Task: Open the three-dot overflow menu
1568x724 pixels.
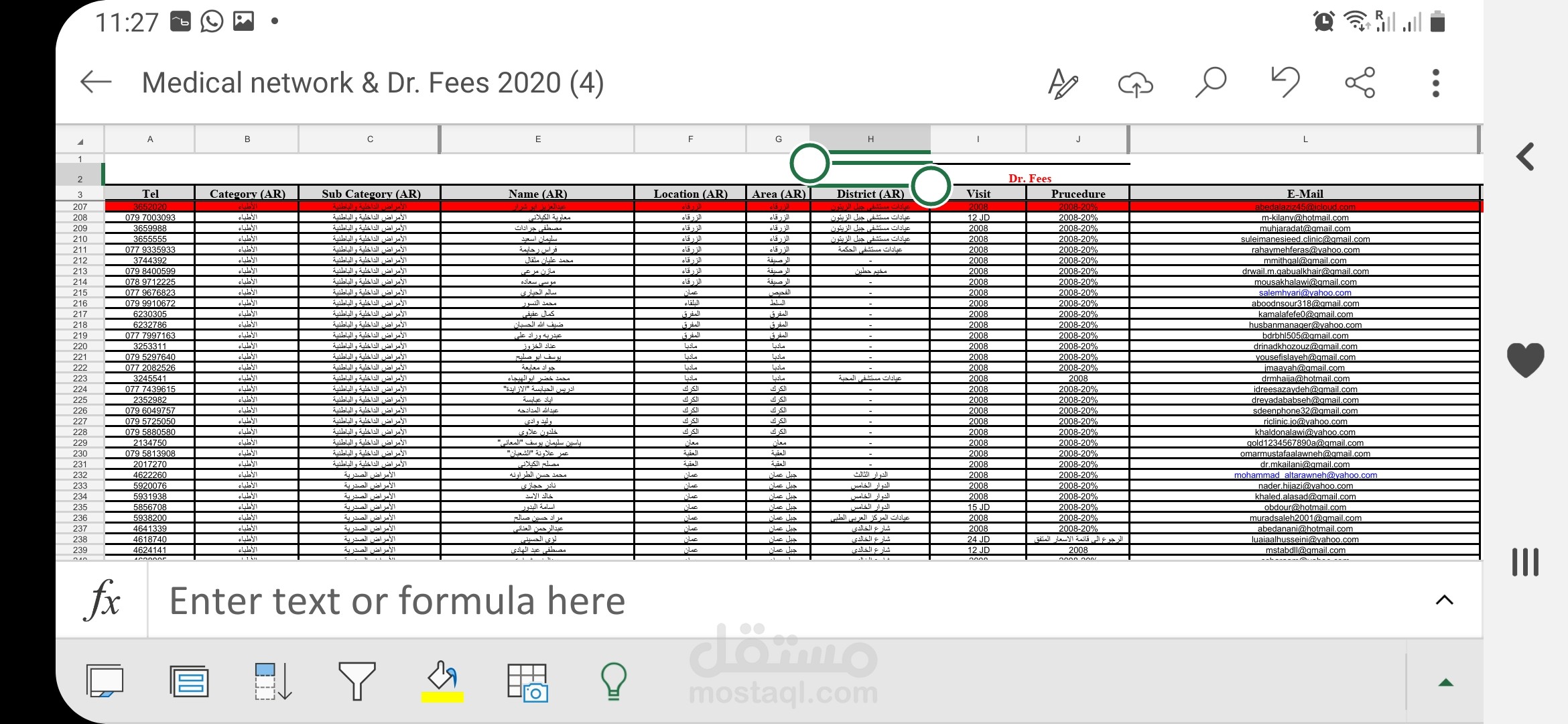Action: pos(1435,83)
